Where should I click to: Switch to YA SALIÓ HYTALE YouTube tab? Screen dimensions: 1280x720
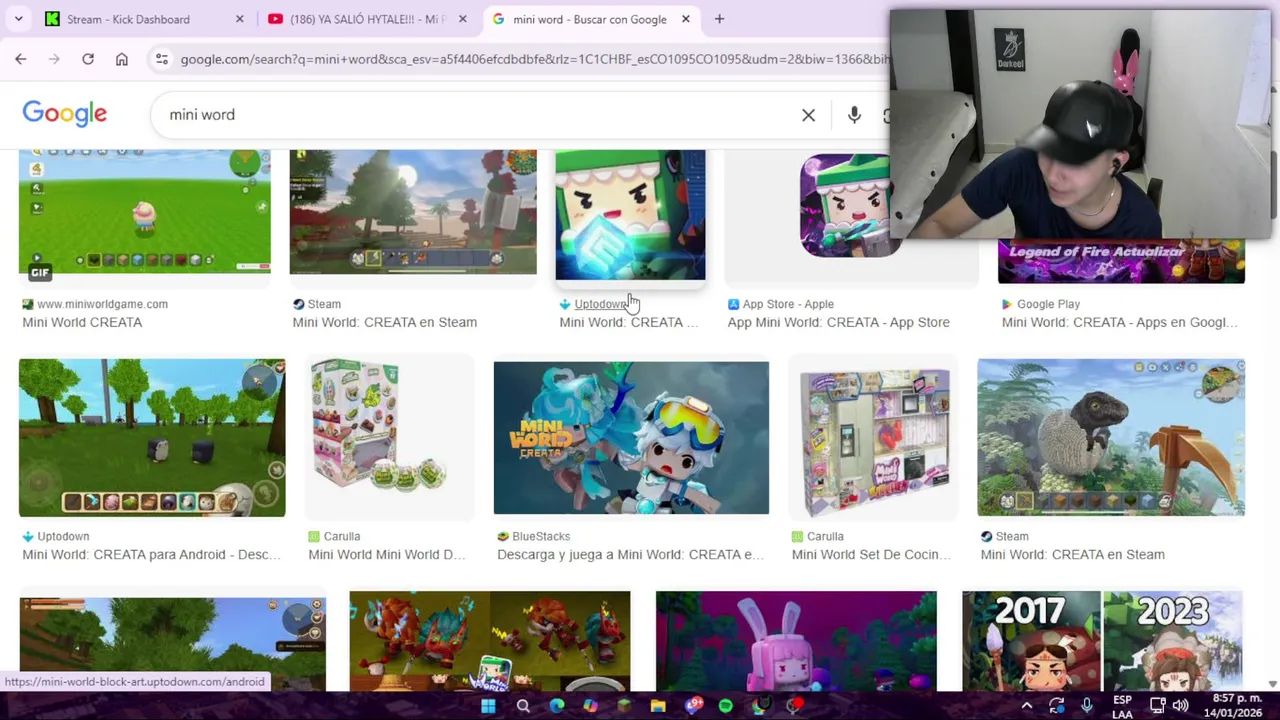coord(368,19)
